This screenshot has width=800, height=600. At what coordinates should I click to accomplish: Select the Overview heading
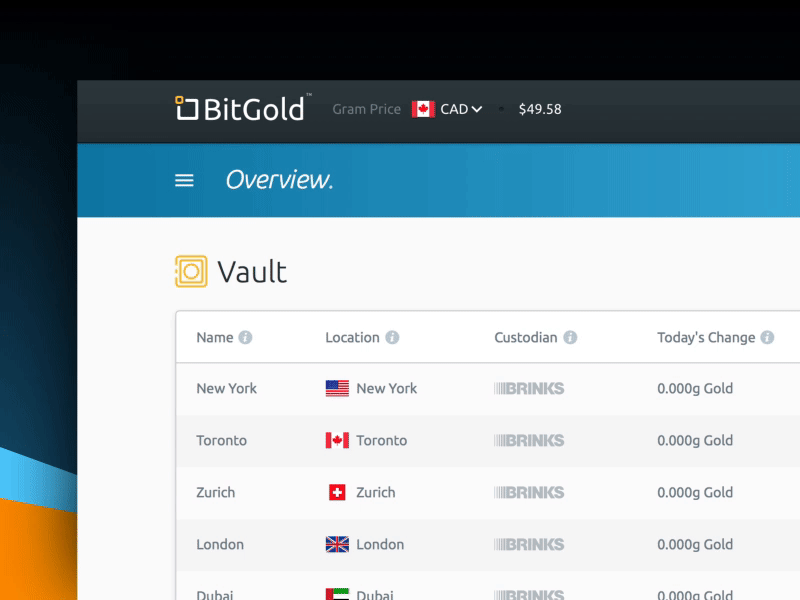tap(281, 180)
